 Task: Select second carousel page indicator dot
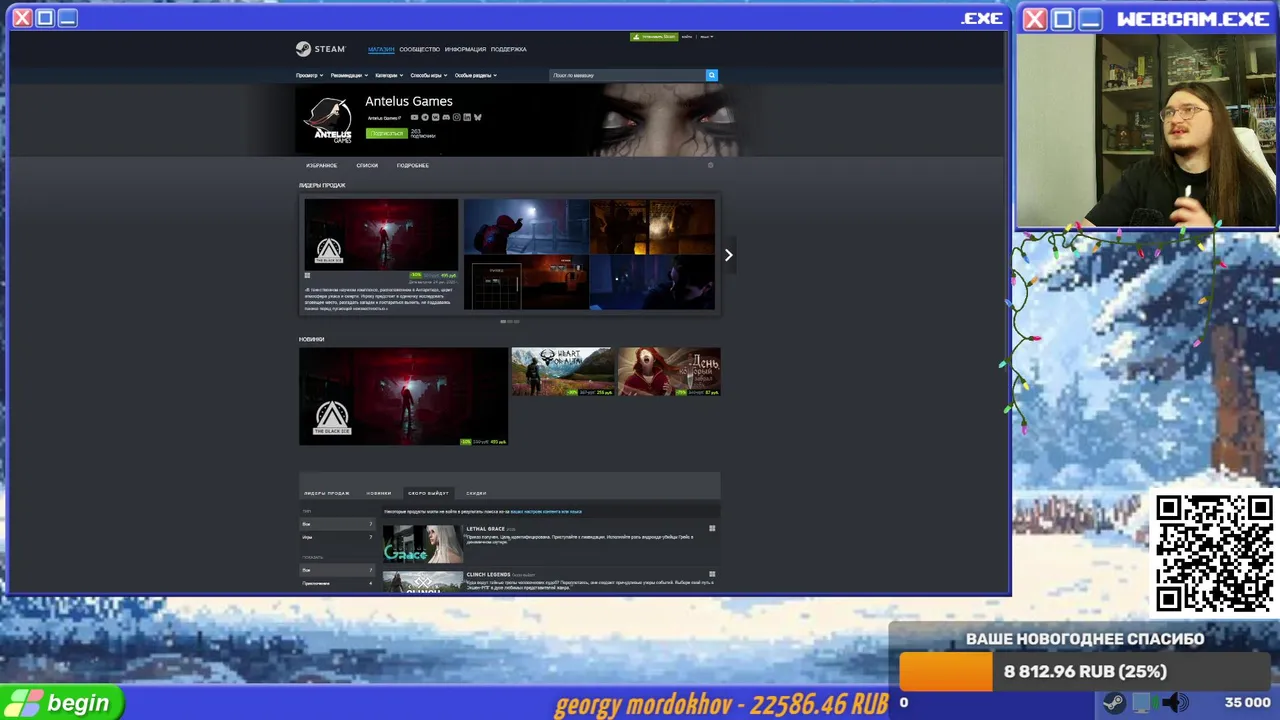tap(509, 321)
